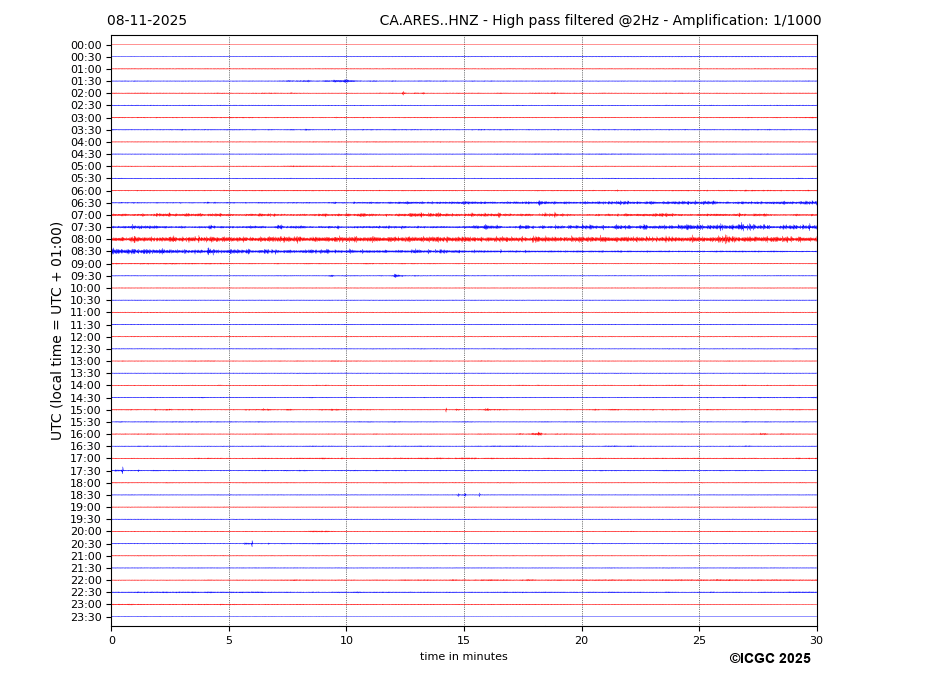Select the 06:30 row time label
The width and height of the screenshot is (927, 696).
click(x=85, y=203)
